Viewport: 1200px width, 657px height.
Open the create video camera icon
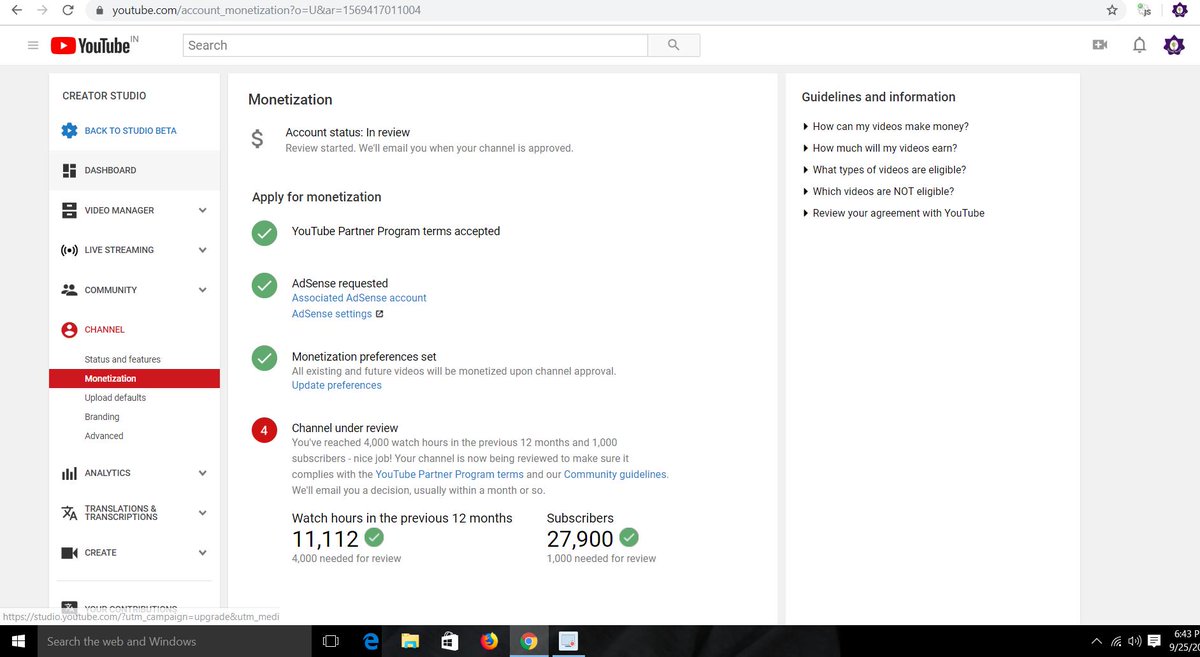pos(1100,45)
